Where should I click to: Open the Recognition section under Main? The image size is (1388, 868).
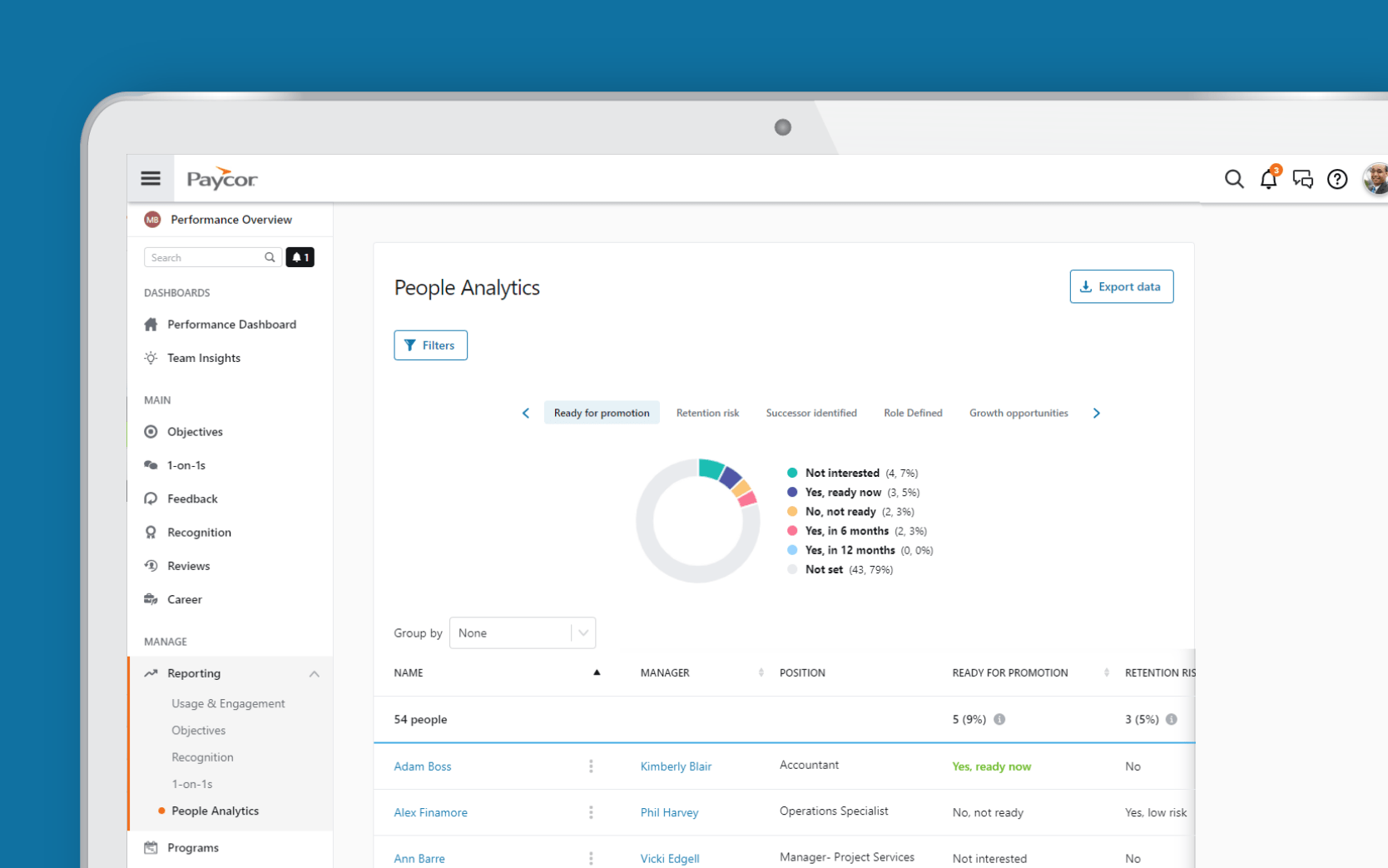tap(199, 533)
